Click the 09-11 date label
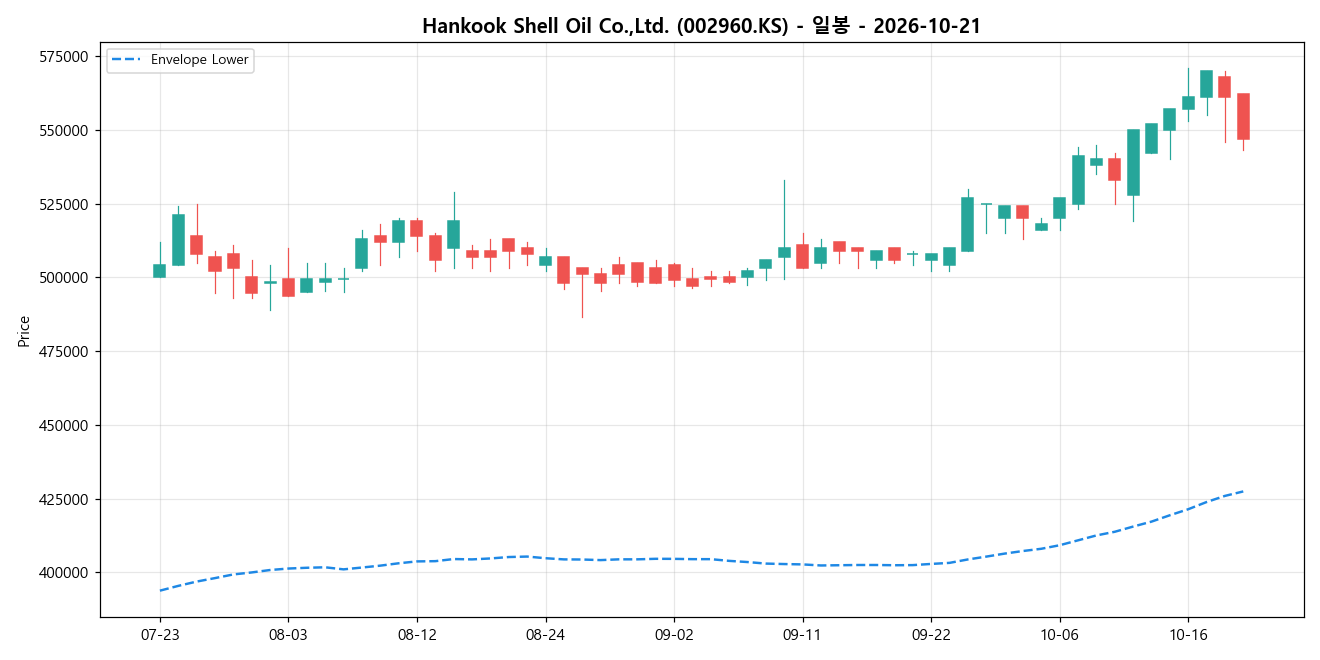The image size is (1320, 660). 802,635
